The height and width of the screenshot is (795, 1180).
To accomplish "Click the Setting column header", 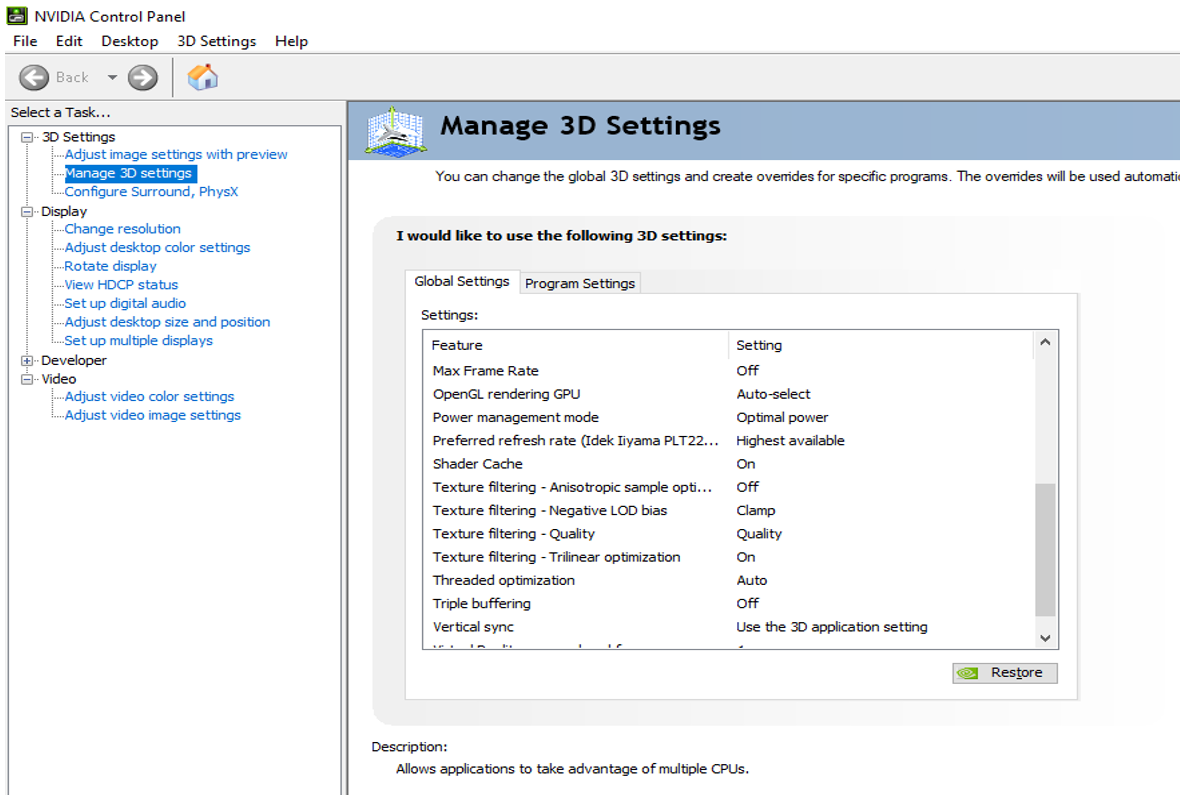I will pyautogui.click(x=881, y=346).
